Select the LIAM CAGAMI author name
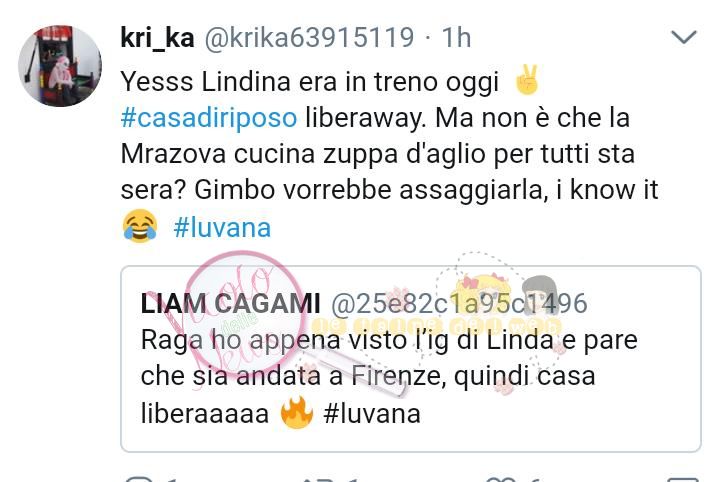Screen dimensions: 720x482 point(230,303)
